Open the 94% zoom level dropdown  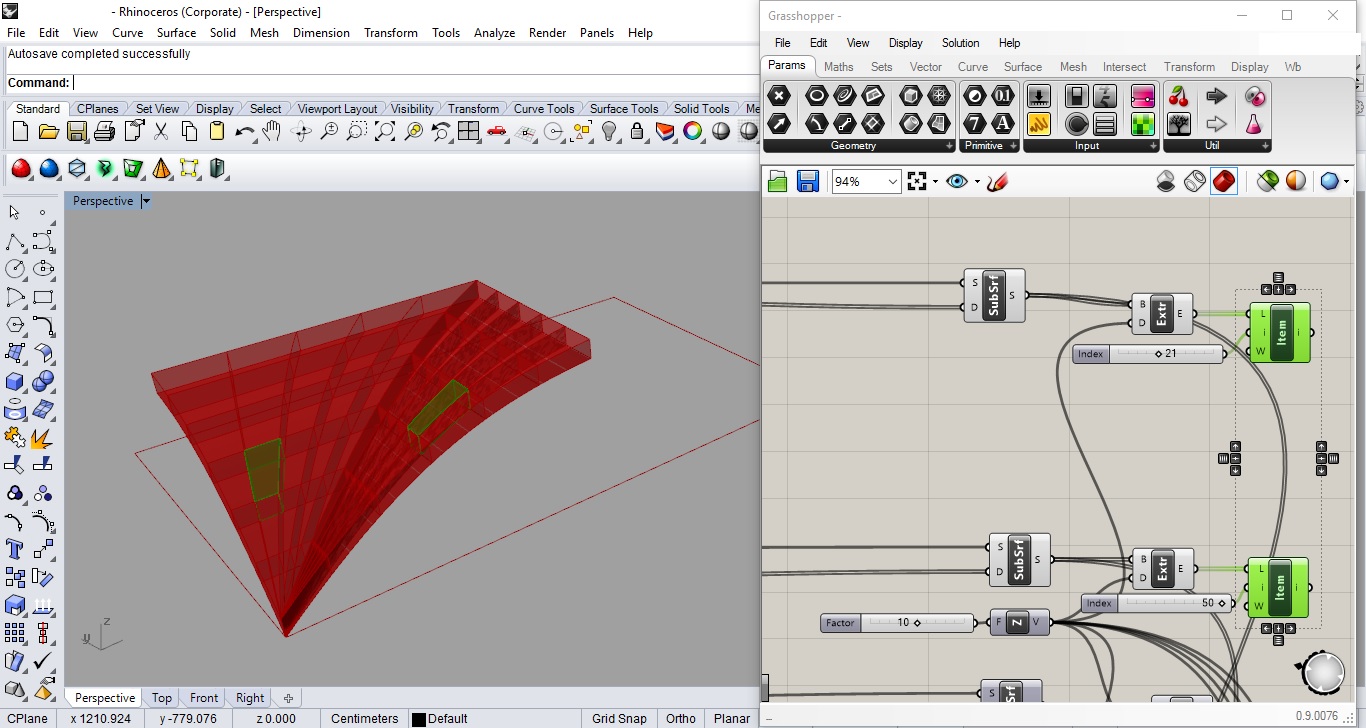pyautogui.click(x=892, y=181)
